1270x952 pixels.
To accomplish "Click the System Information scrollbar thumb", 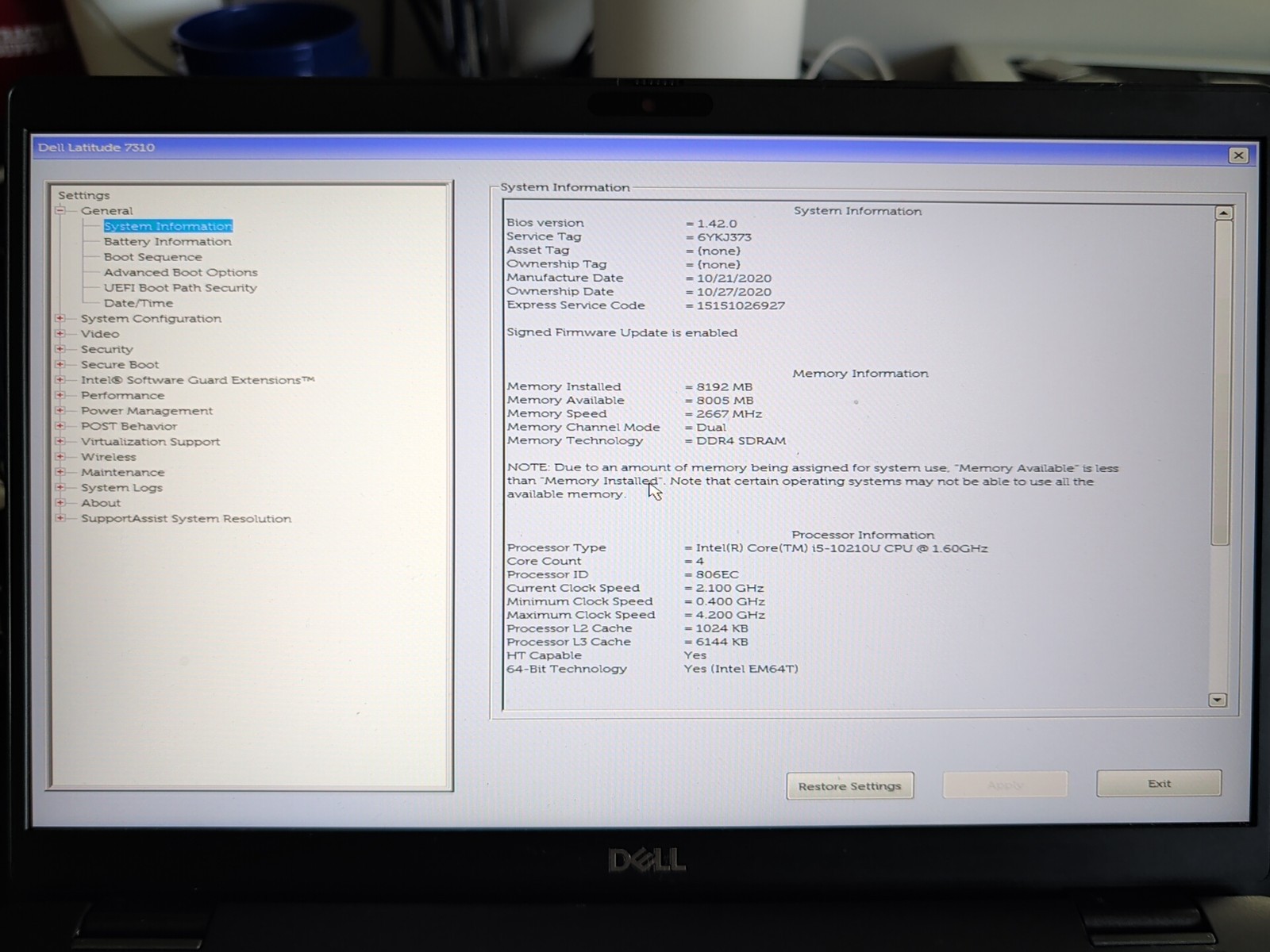I will (1222, 383).
